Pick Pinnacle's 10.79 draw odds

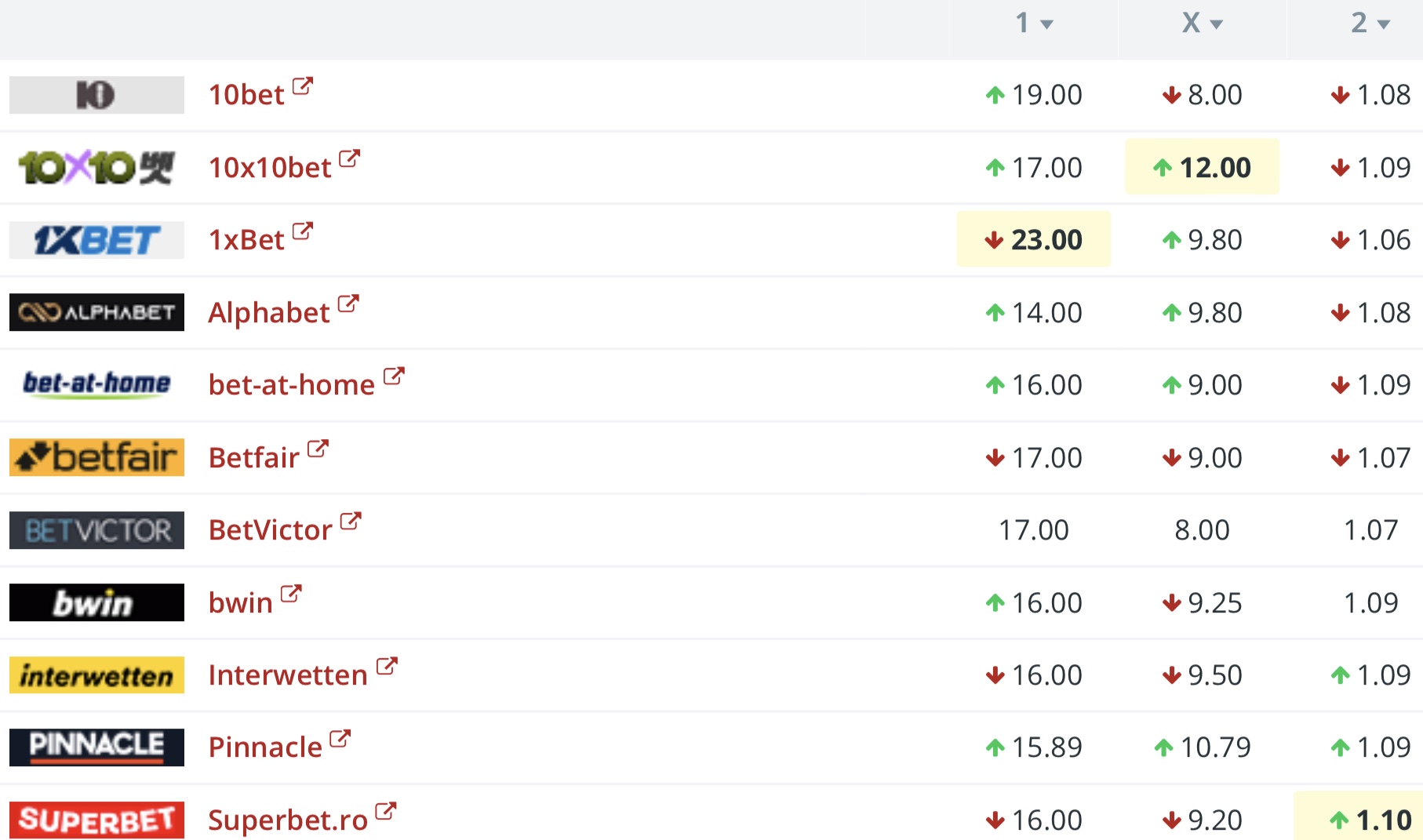tap(1202, 747)
